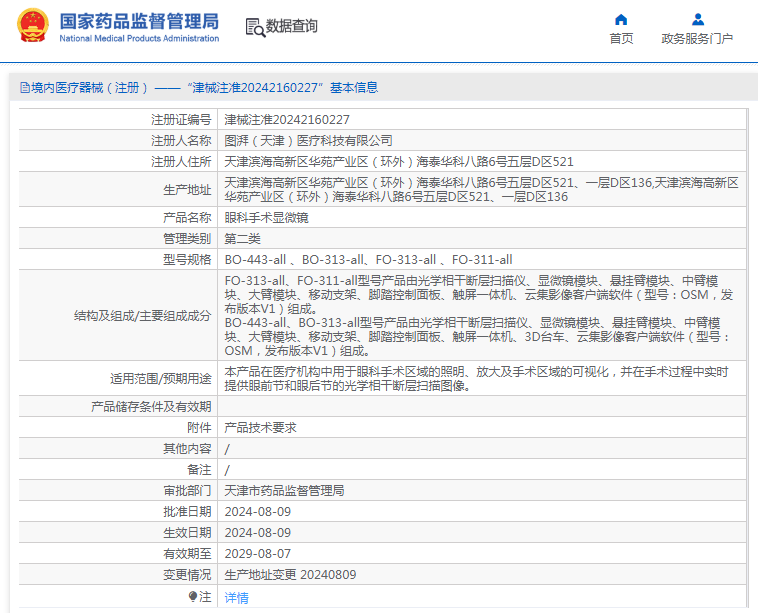Click the bulb icon beside 注
Screen dimensions: 758x613
coord(193,597)
